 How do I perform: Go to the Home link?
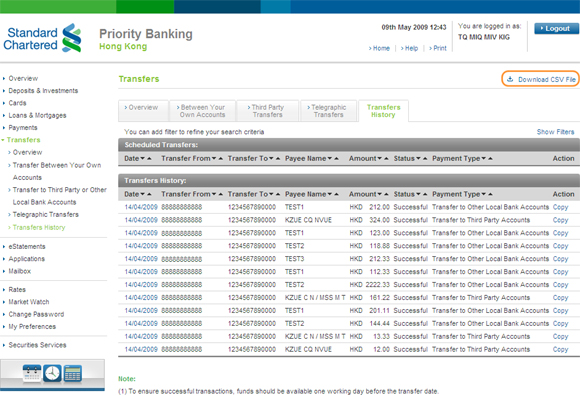[x=381, y=48]
